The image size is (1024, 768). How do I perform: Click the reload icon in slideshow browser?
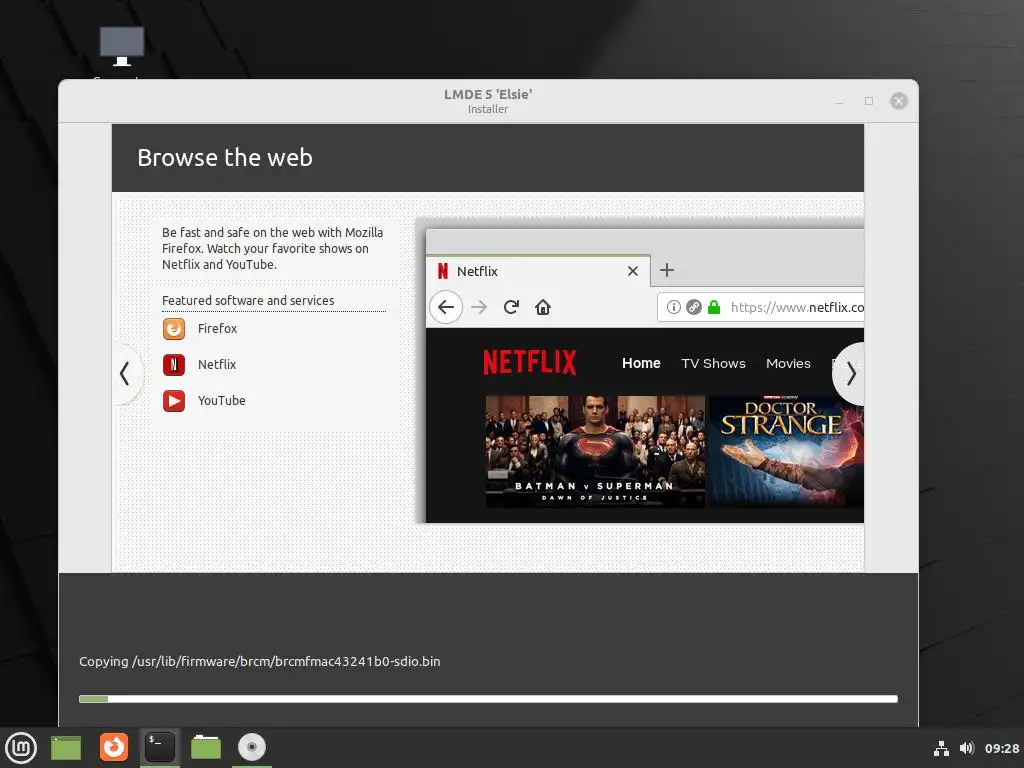click(x=511, y=307)
